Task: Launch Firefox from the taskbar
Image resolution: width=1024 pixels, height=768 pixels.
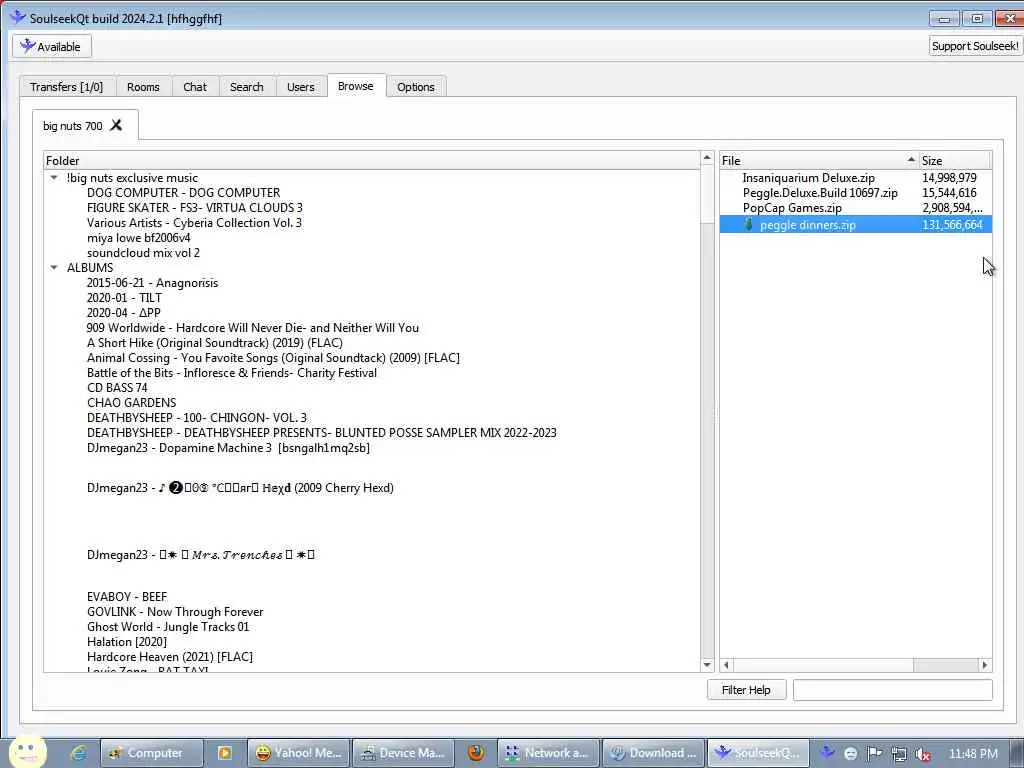Action: pos(476,753)
